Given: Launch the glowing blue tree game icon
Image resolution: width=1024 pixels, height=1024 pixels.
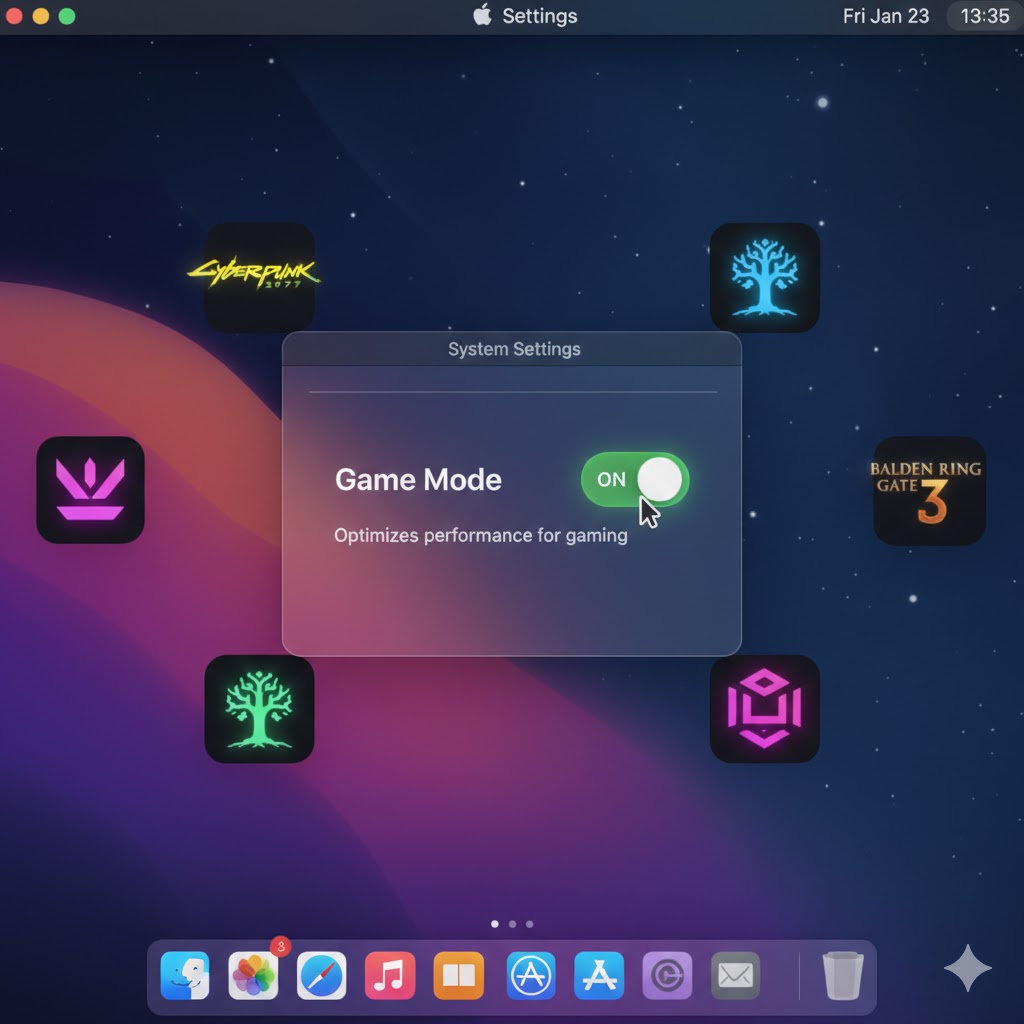Looking at the screenshot, I should (765, 277).
